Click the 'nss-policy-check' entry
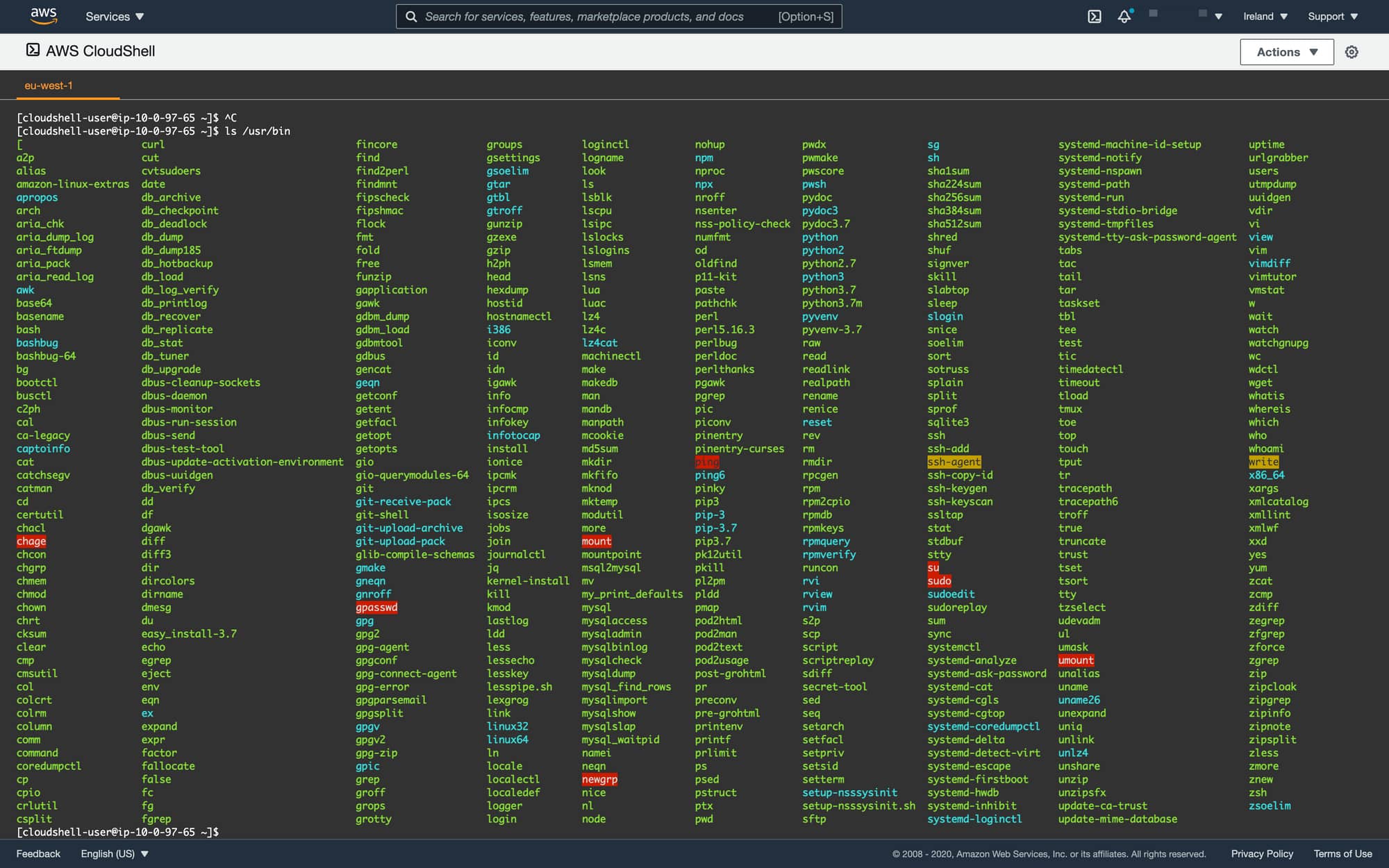The height and width of the screenshot is (868, 1389). [742, 224]
